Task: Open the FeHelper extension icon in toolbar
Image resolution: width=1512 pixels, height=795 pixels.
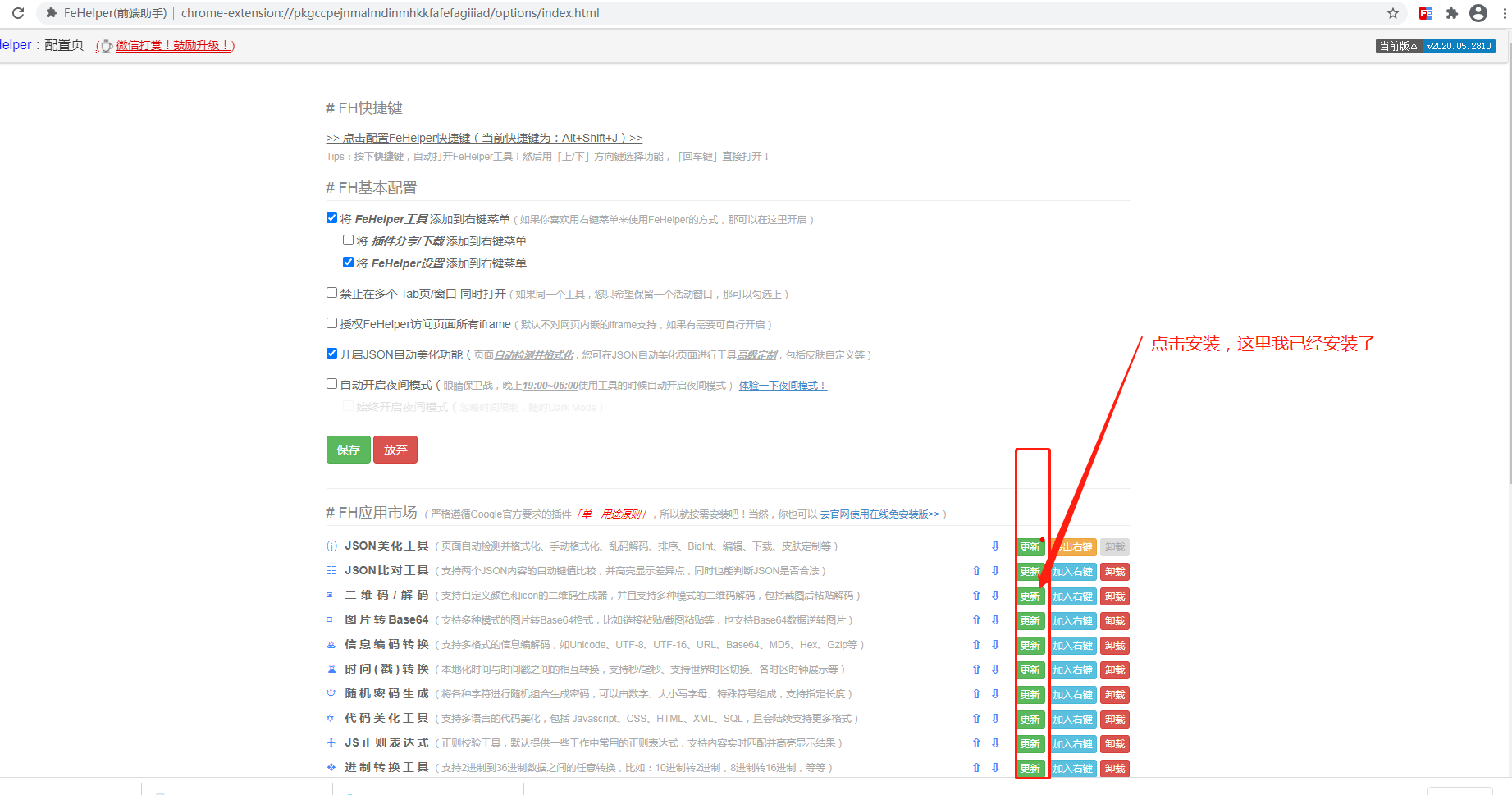Action: [x=1426, y=13]
